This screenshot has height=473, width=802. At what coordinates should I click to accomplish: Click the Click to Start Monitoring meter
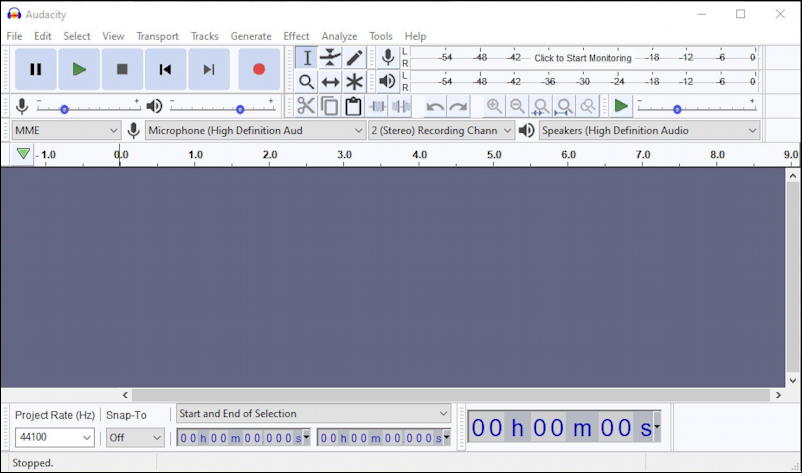(x=583, y=58)
